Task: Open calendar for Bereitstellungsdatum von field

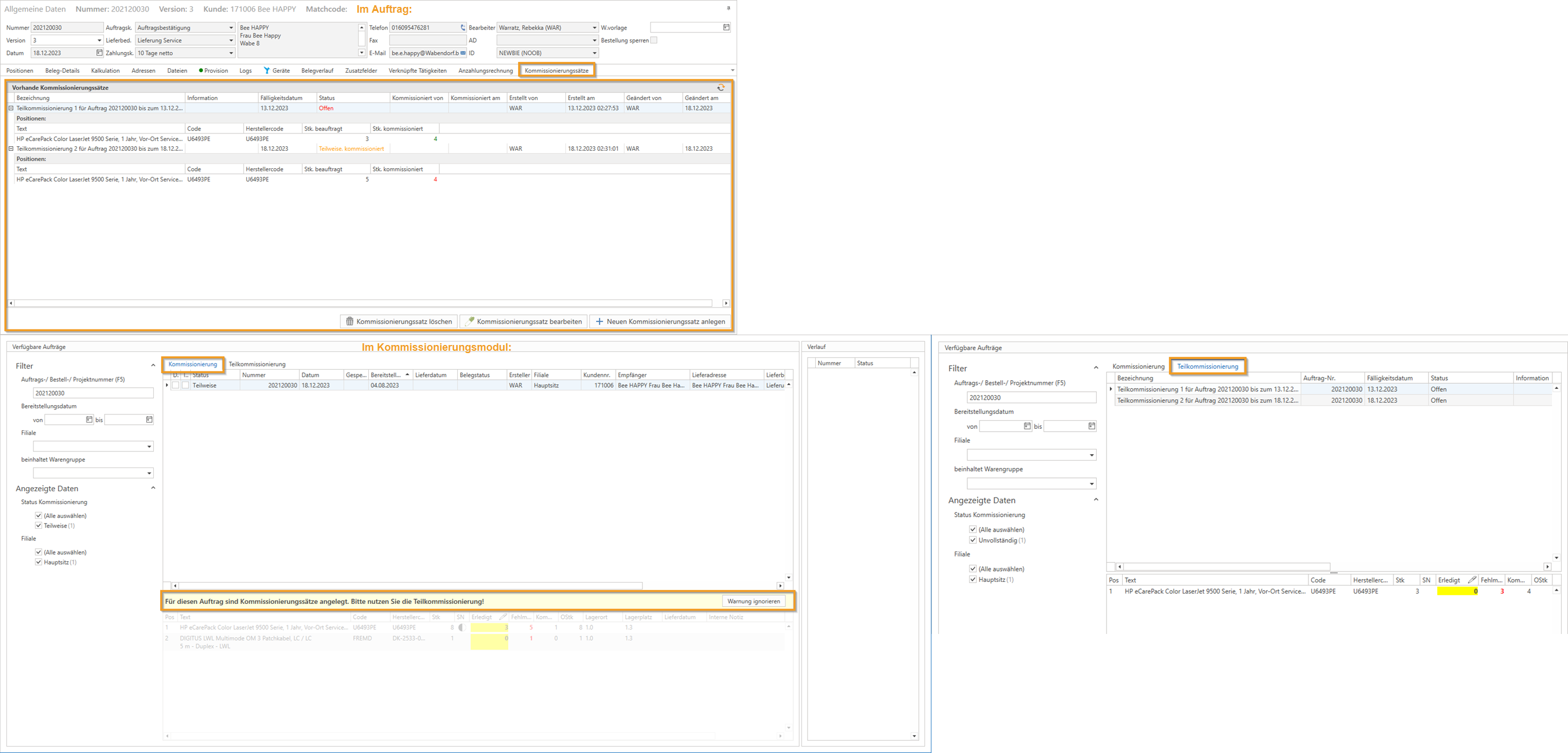Action: [x=89, y=420]
